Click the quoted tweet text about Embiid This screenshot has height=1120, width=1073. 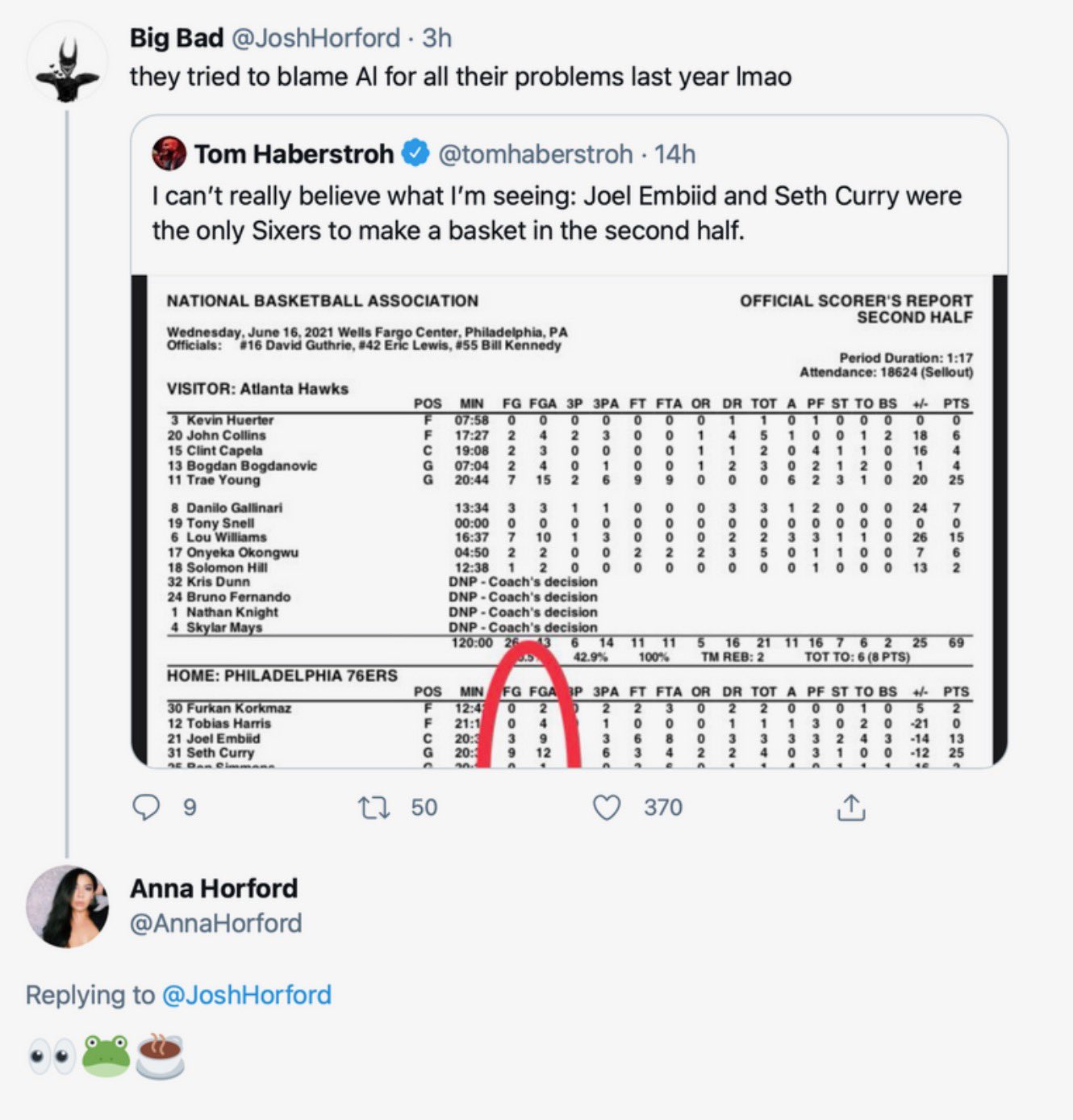point(557,213)
